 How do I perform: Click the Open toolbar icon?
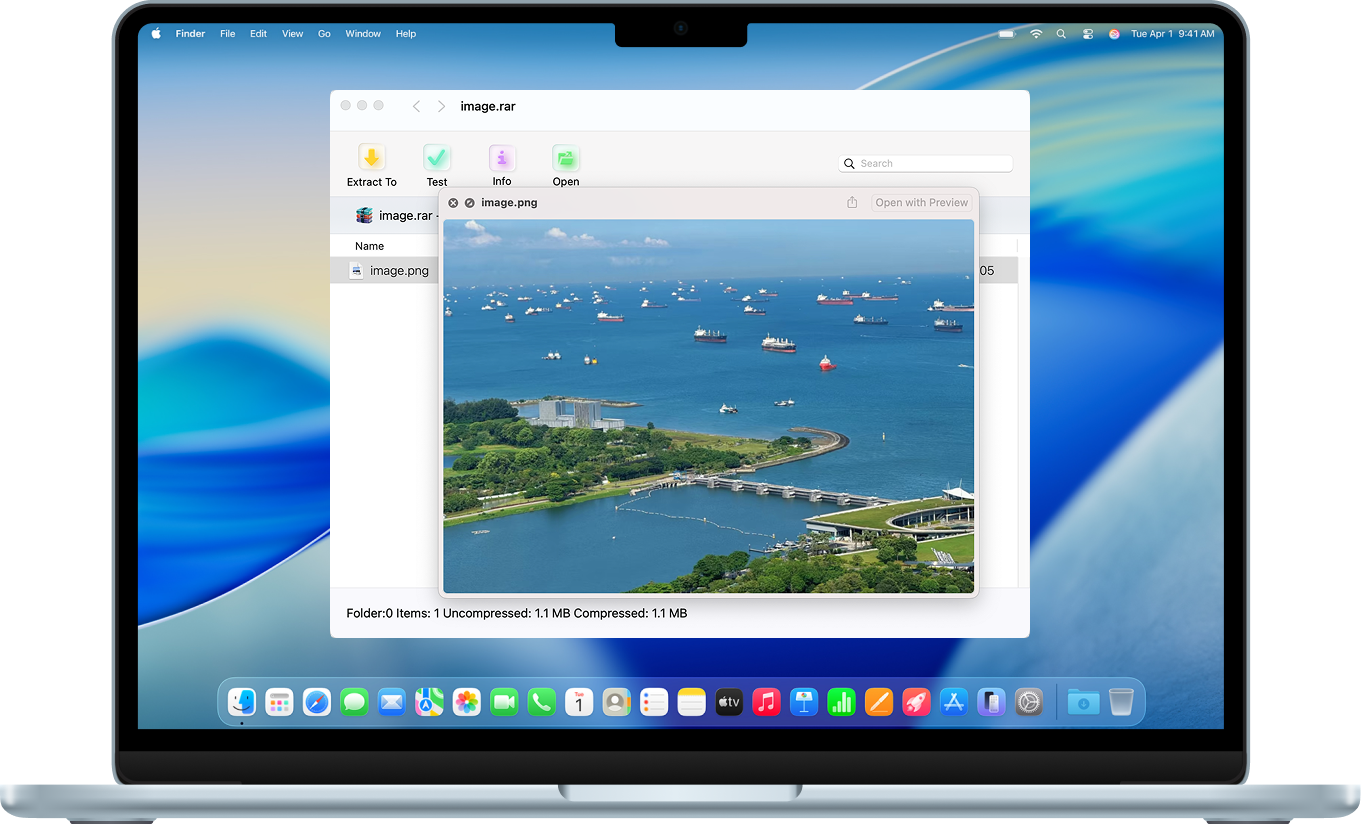(566, 159)
